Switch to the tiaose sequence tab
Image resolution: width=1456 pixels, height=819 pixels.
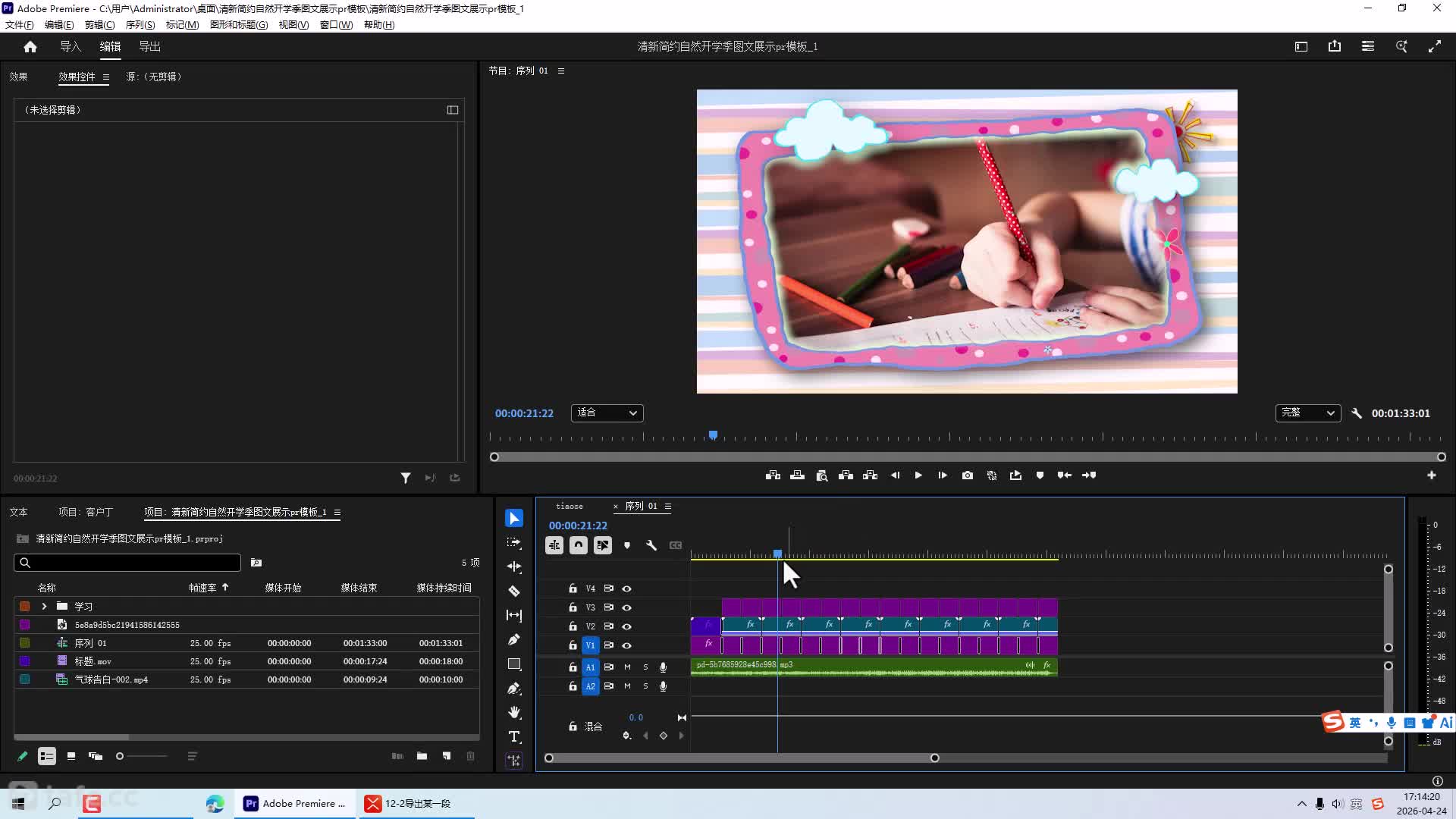click(570, 507)
